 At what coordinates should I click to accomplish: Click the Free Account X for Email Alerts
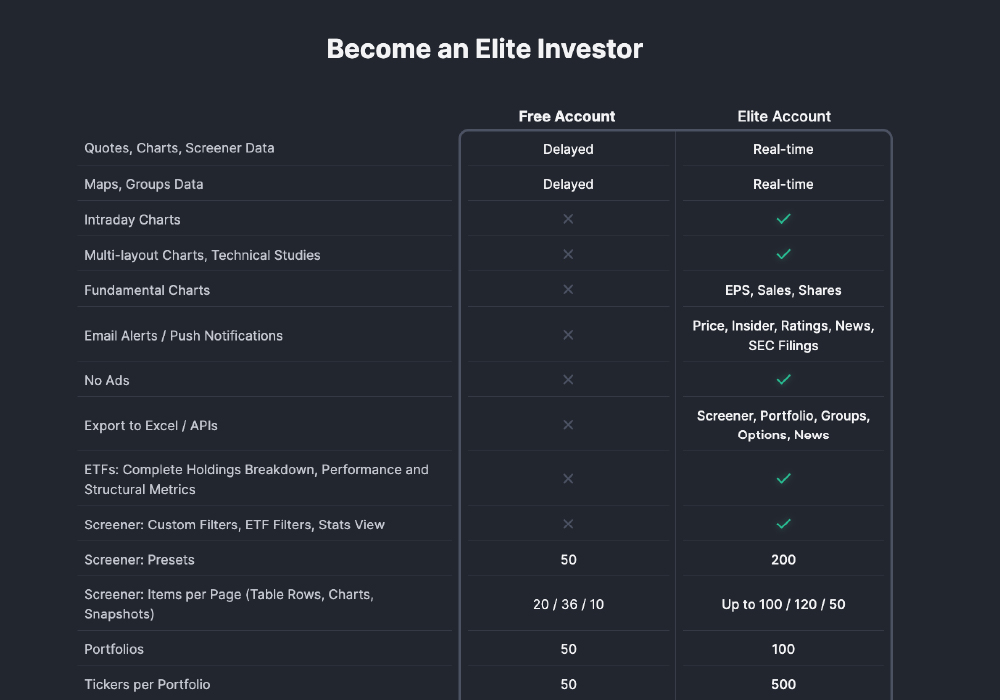coord(568,335)
